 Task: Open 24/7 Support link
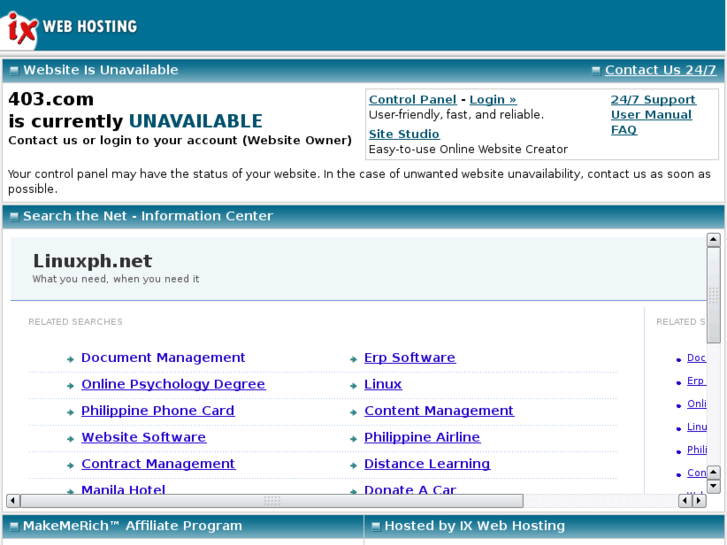coord(653,100)
